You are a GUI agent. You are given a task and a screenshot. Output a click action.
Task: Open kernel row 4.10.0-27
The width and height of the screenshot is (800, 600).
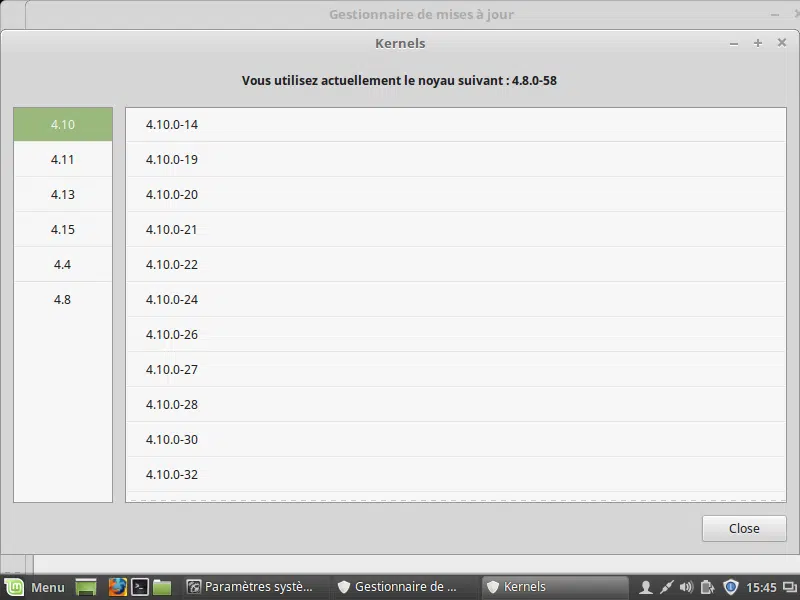point(456,369)
